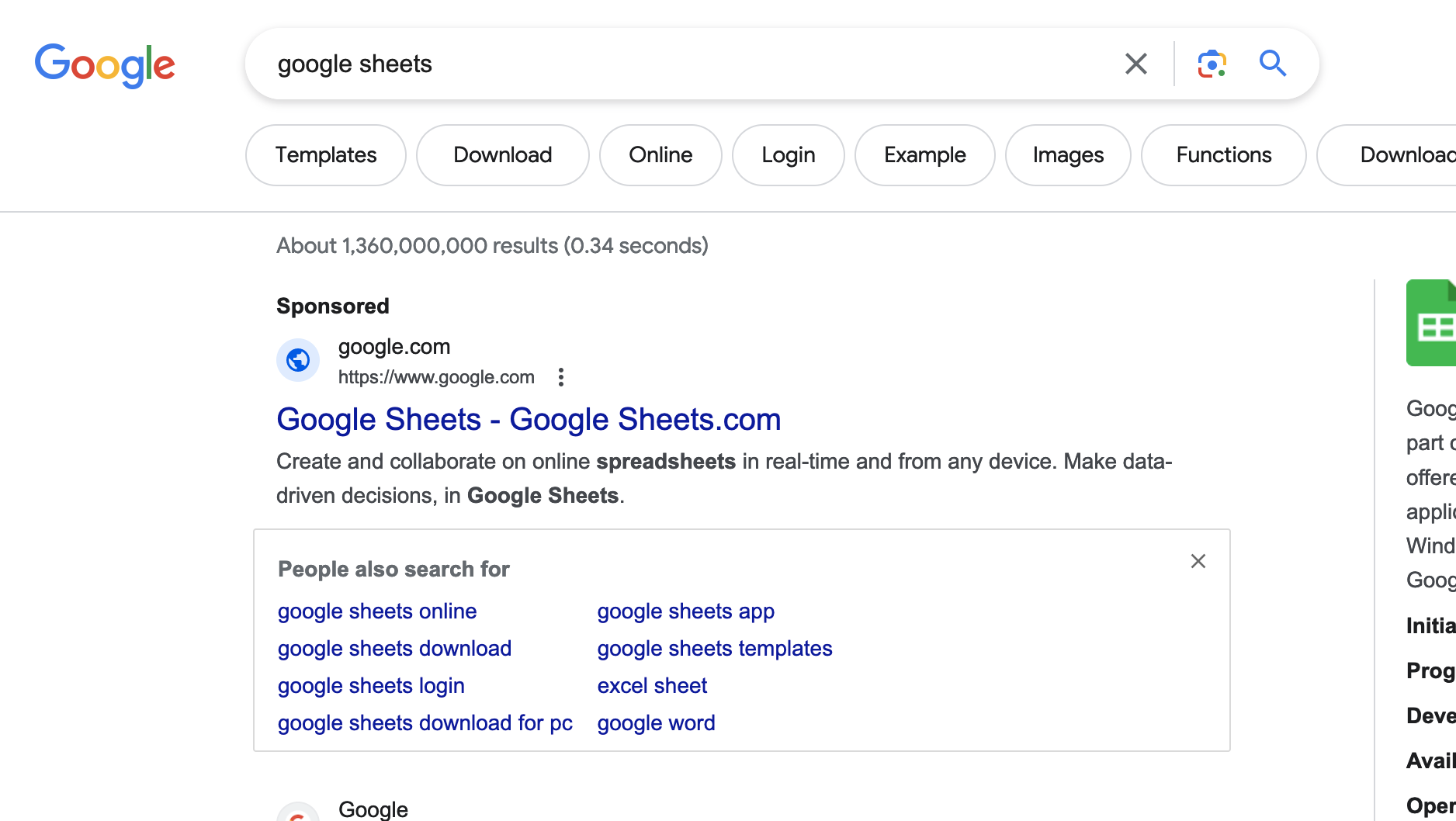Viewport: 1456px width, 821px height.
Task: Select the Example filter chip
Action: [925, 155]
